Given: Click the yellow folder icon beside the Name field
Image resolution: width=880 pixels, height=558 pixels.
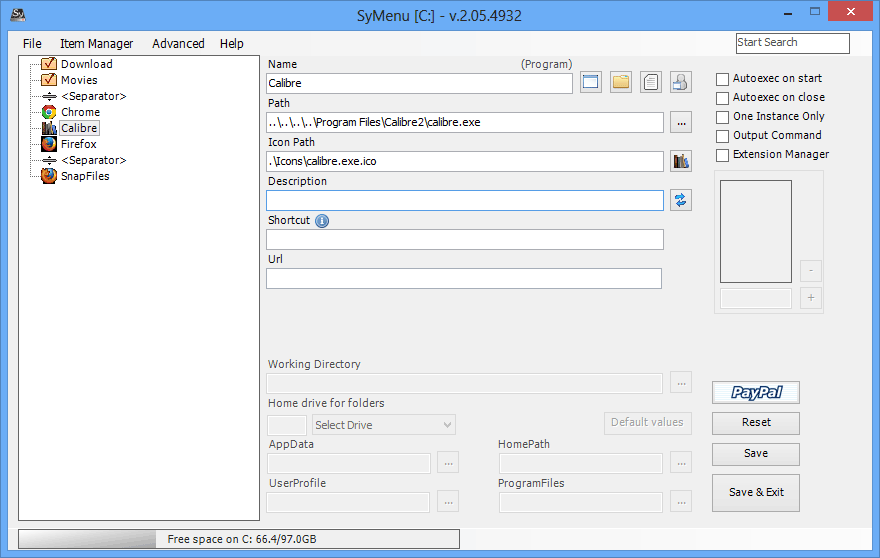Looking at the screenshot, I should (x=621, y=82).
